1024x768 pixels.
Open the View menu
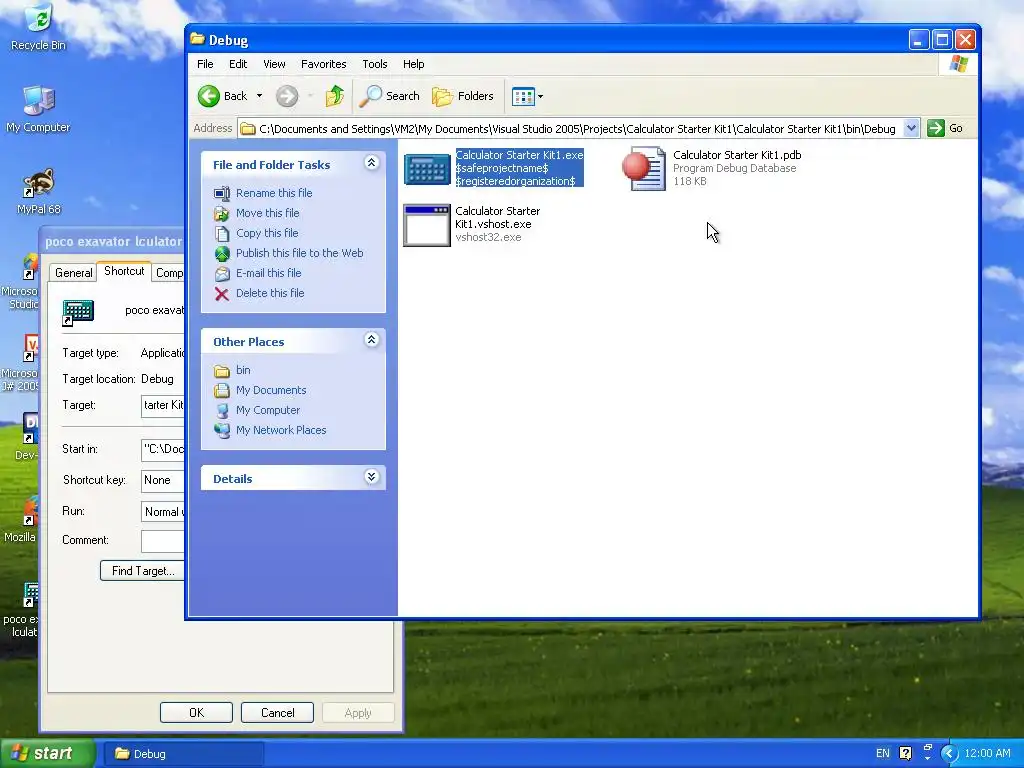pos(274,64)
